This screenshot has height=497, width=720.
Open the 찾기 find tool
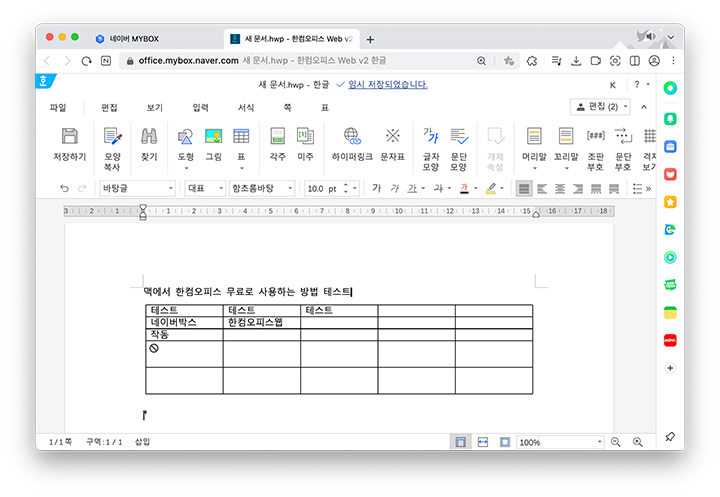(x=149, y=144)
